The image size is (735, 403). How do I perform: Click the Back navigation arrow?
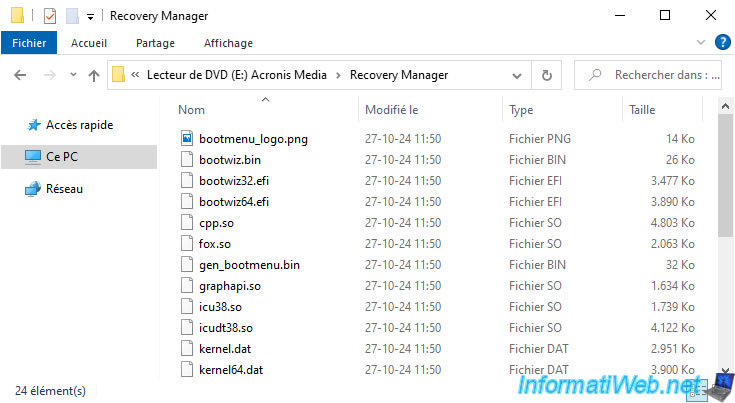[x=20, y=75]
